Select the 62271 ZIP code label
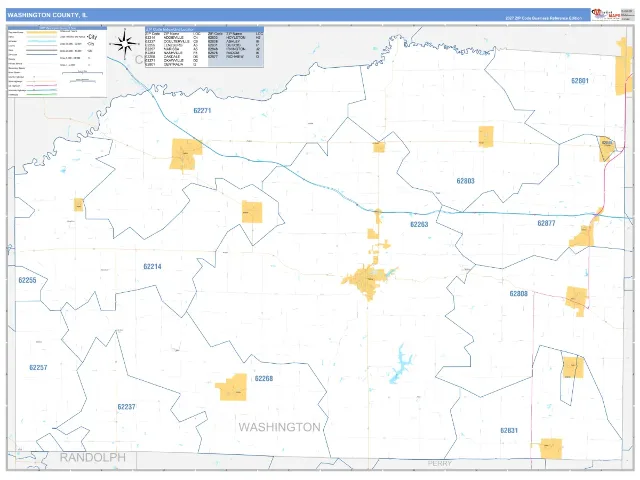 point(202,111)
